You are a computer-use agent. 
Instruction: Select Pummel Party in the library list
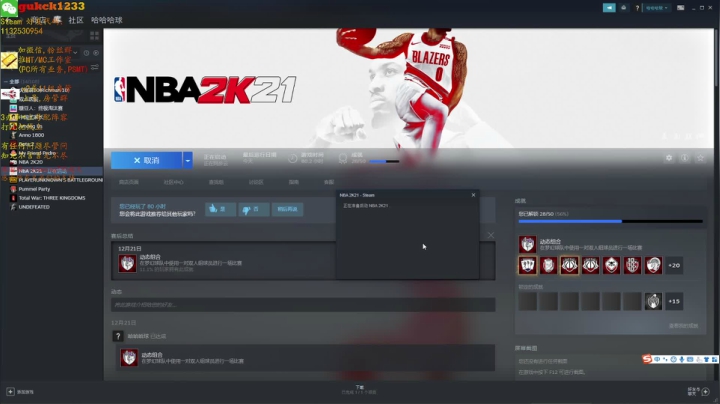tap(34, 189)
